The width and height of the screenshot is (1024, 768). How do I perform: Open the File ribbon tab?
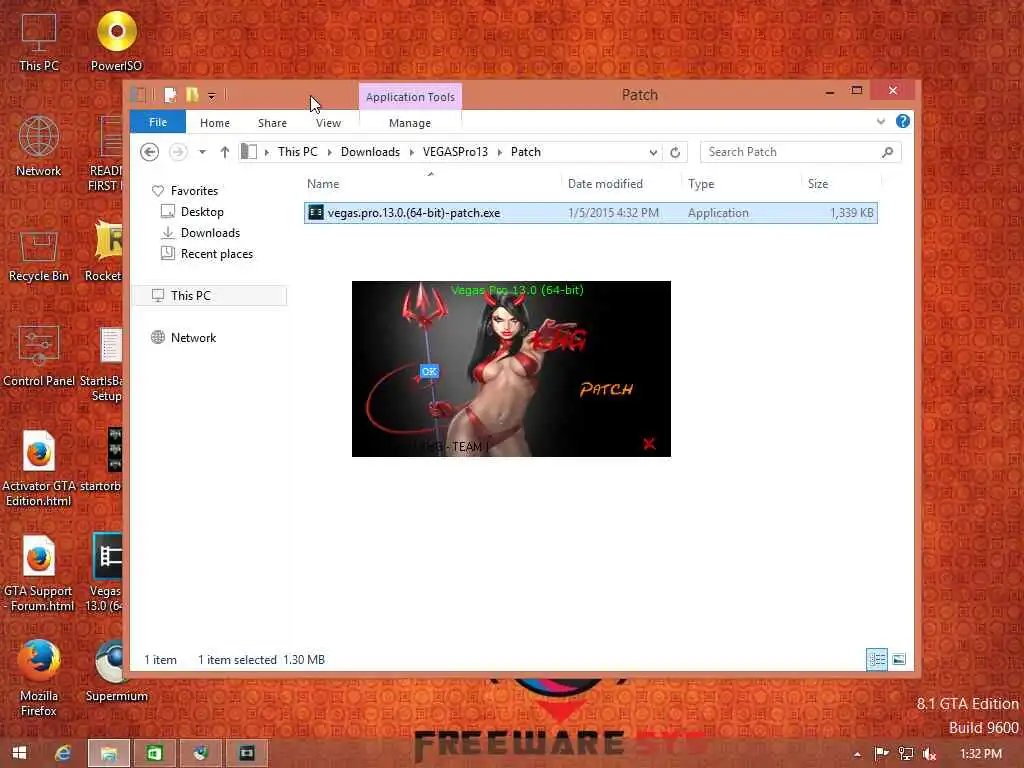tap(157, 122)
